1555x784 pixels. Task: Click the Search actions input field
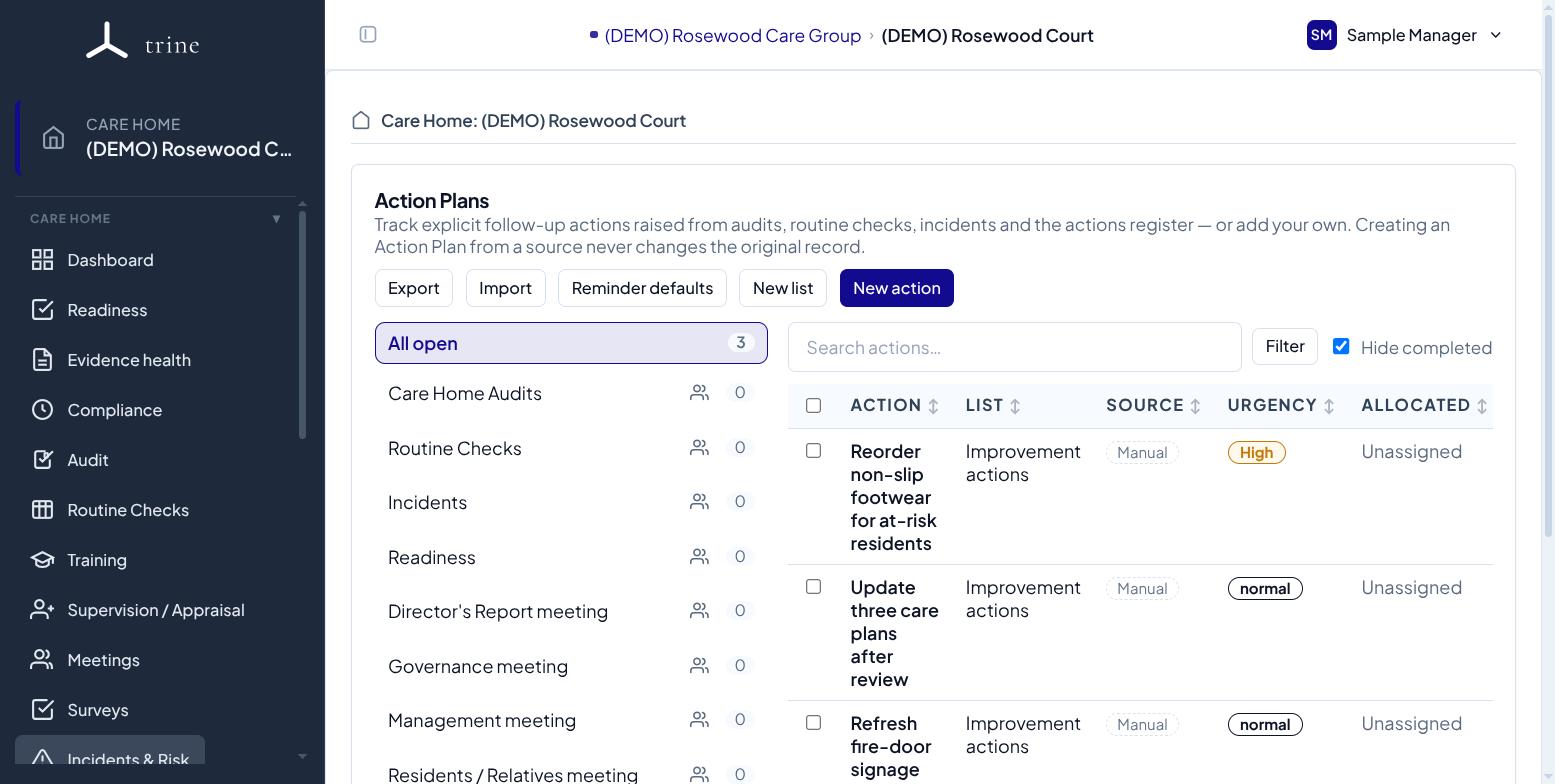[1014, 347]
